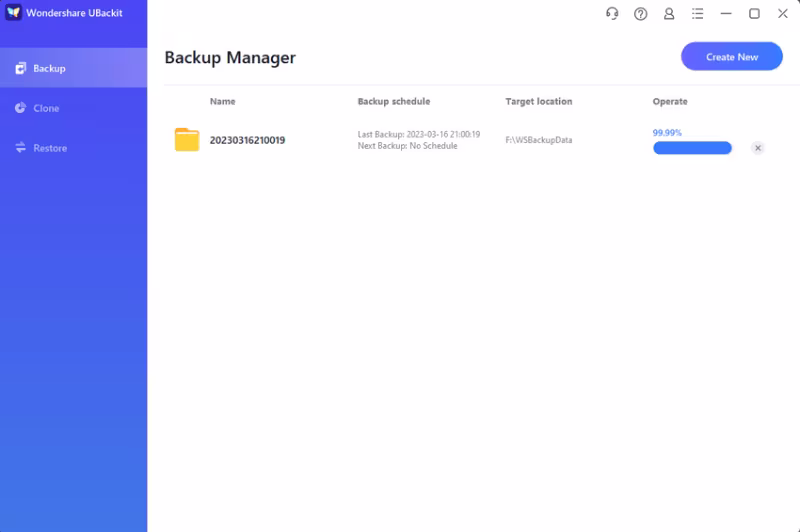Click the Backup schedule column header
The height and width of the screenshot is (532, 800).
pos(394,102)
